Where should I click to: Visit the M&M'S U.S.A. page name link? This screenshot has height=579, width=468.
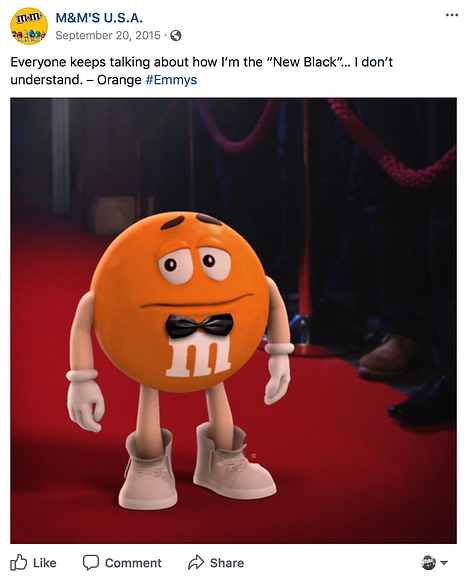click(99, 18)
